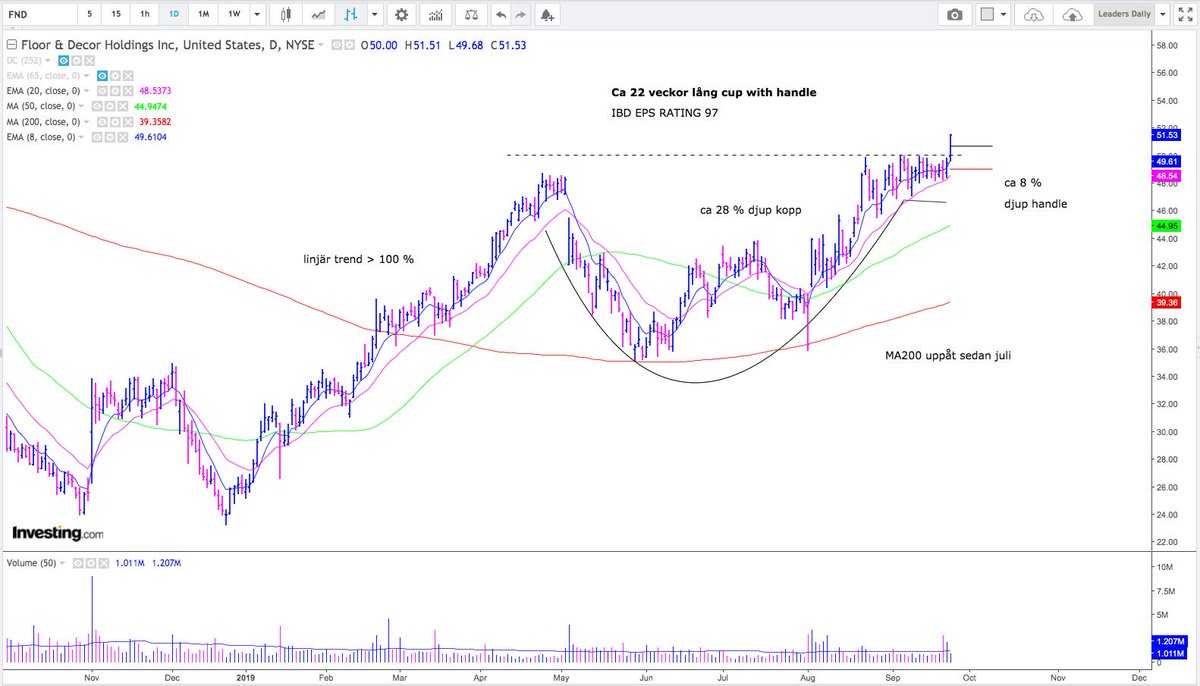
Task: Delete the EMA (20, close, 0) indicator
Action: click(128, 91)
